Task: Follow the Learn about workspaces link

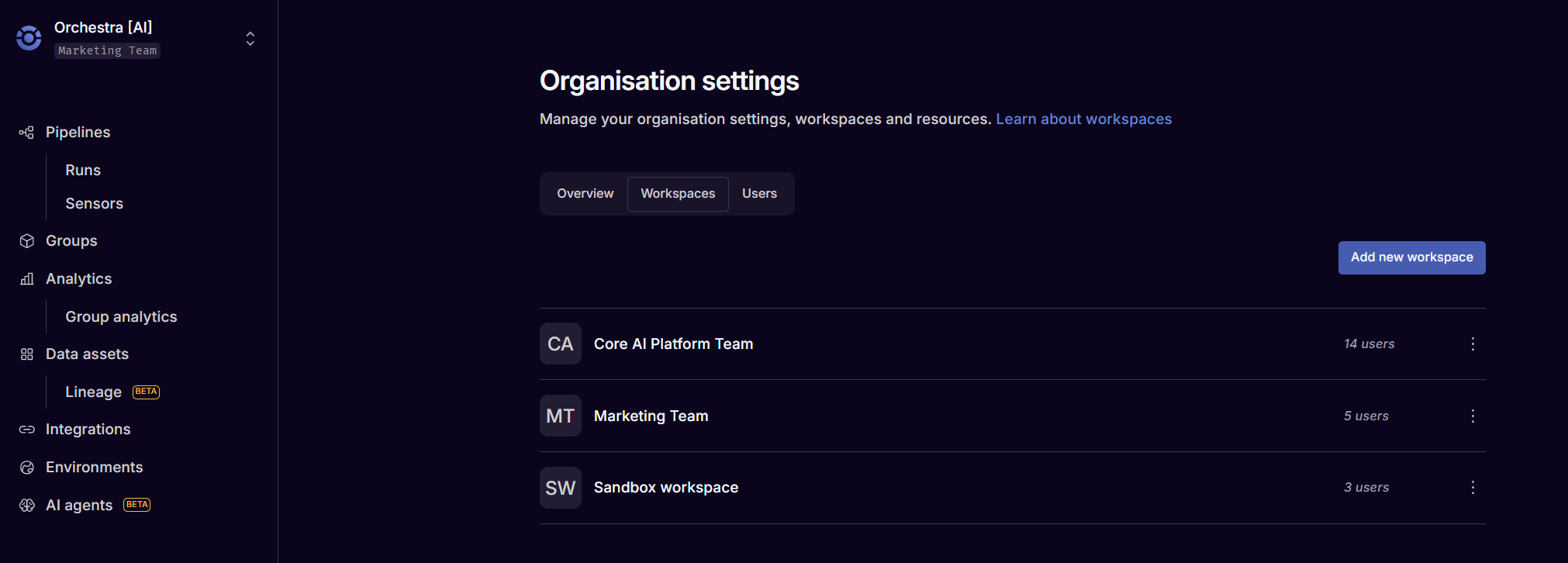Action: tap(1083, 119)
